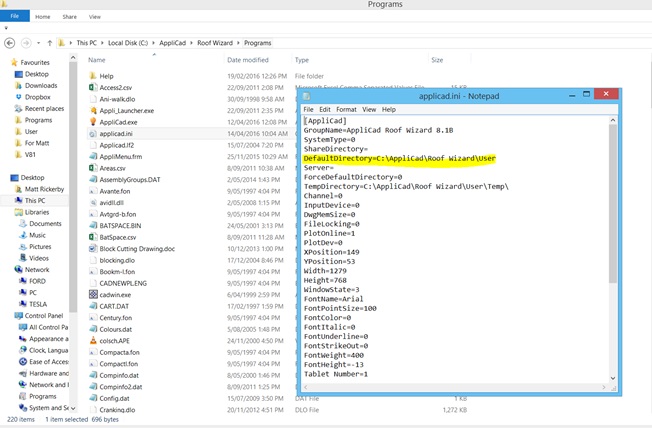Image resolution: width=652 pixels, height=428 pixels.
Task: Open Libraries in navigation tree
Action: click(37, 212)
